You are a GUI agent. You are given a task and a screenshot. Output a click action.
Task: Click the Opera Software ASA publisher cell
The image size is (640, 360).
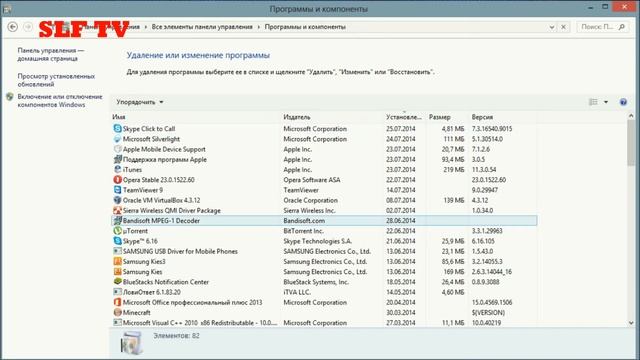point(312,180)
